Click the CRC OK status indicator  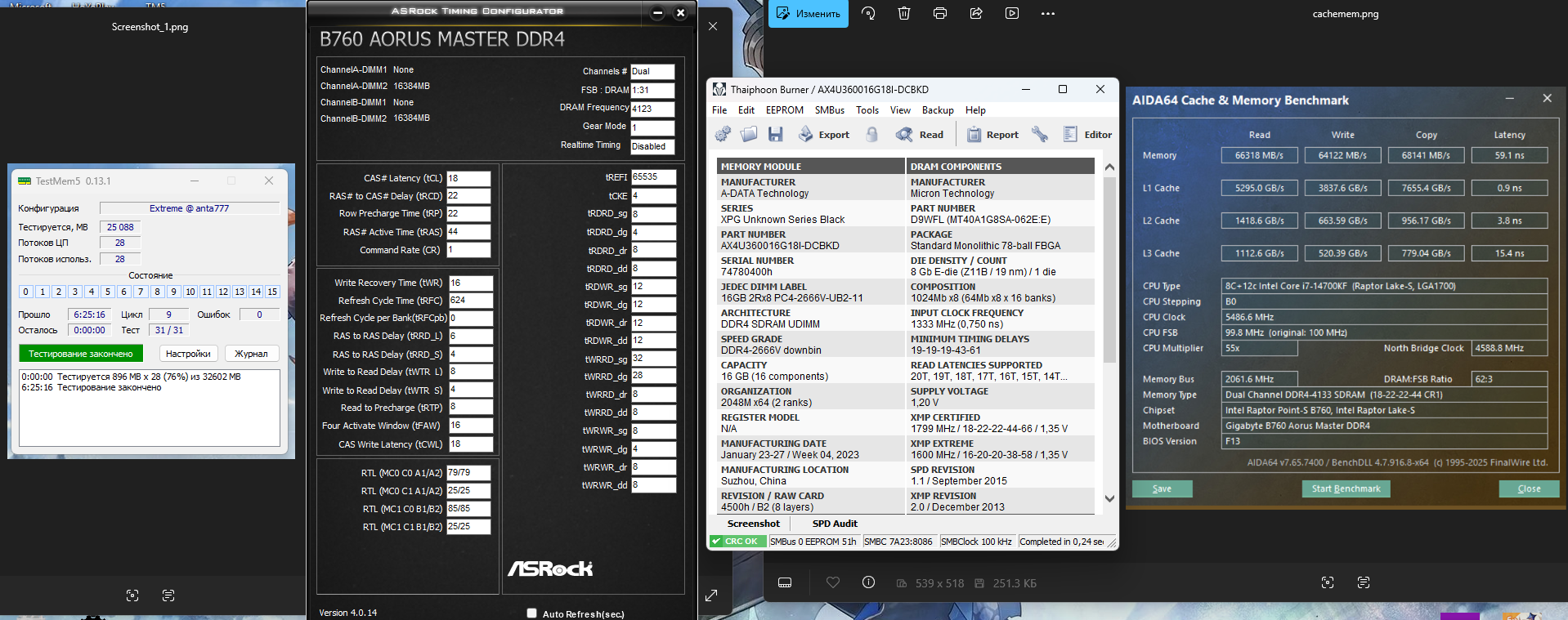737,542
